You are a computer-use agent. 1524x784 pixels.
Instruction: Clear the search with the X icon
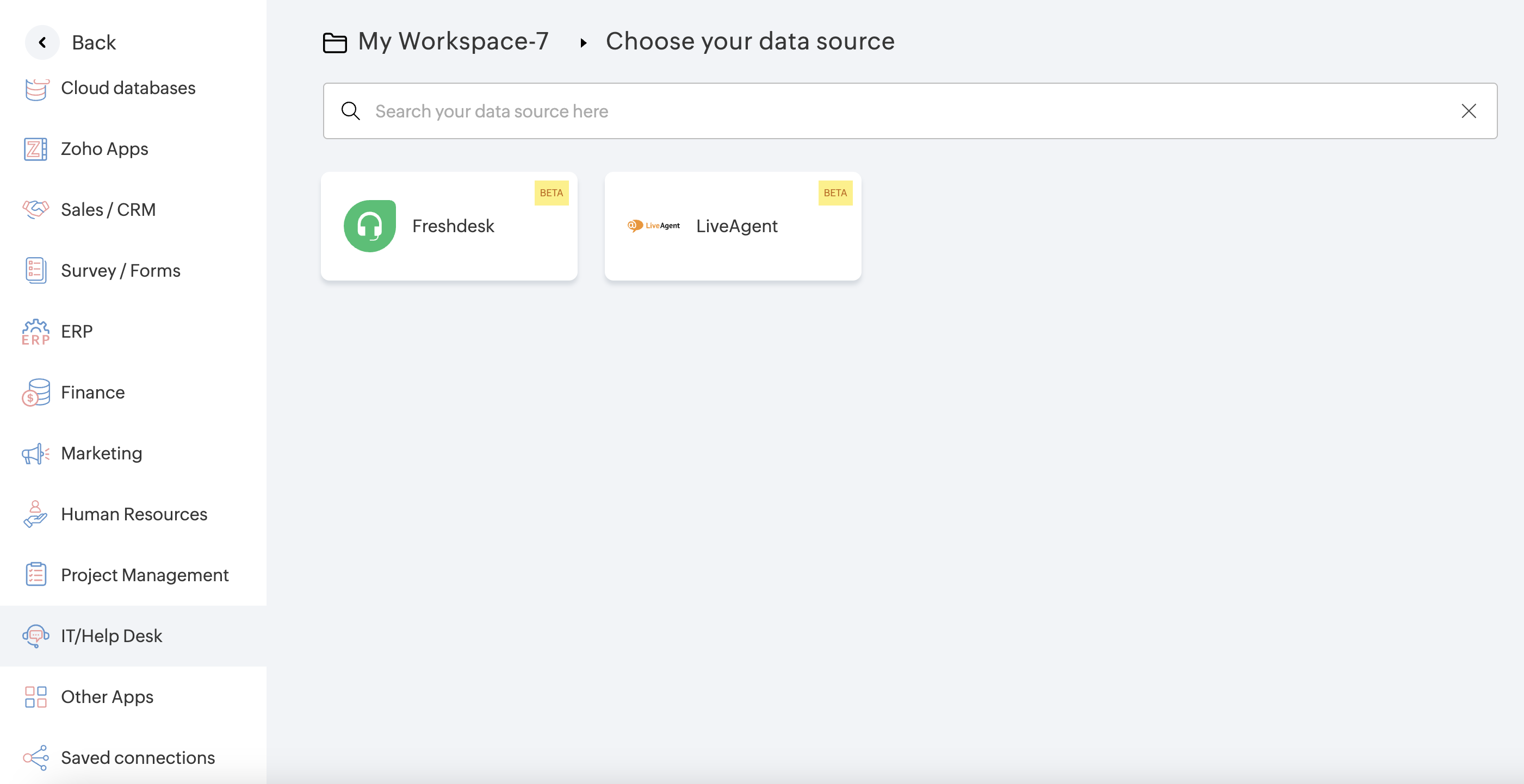coord(1469,111)
